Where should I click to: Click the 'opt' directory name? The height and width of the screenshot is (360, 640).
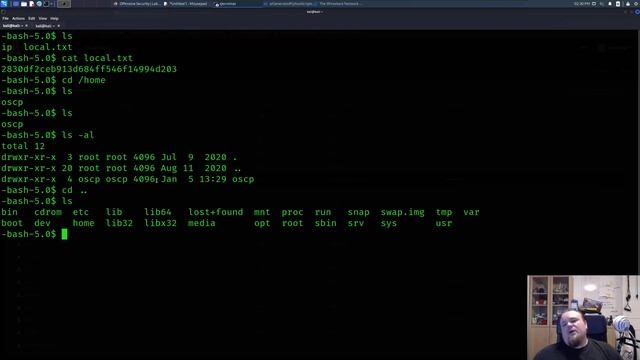tap(262, 223)
